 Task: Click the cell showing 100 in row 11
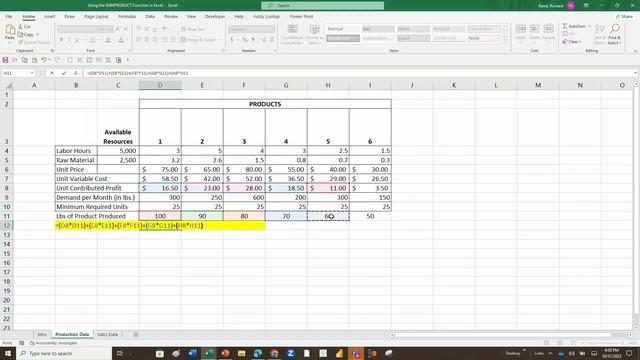pos(160,216)
